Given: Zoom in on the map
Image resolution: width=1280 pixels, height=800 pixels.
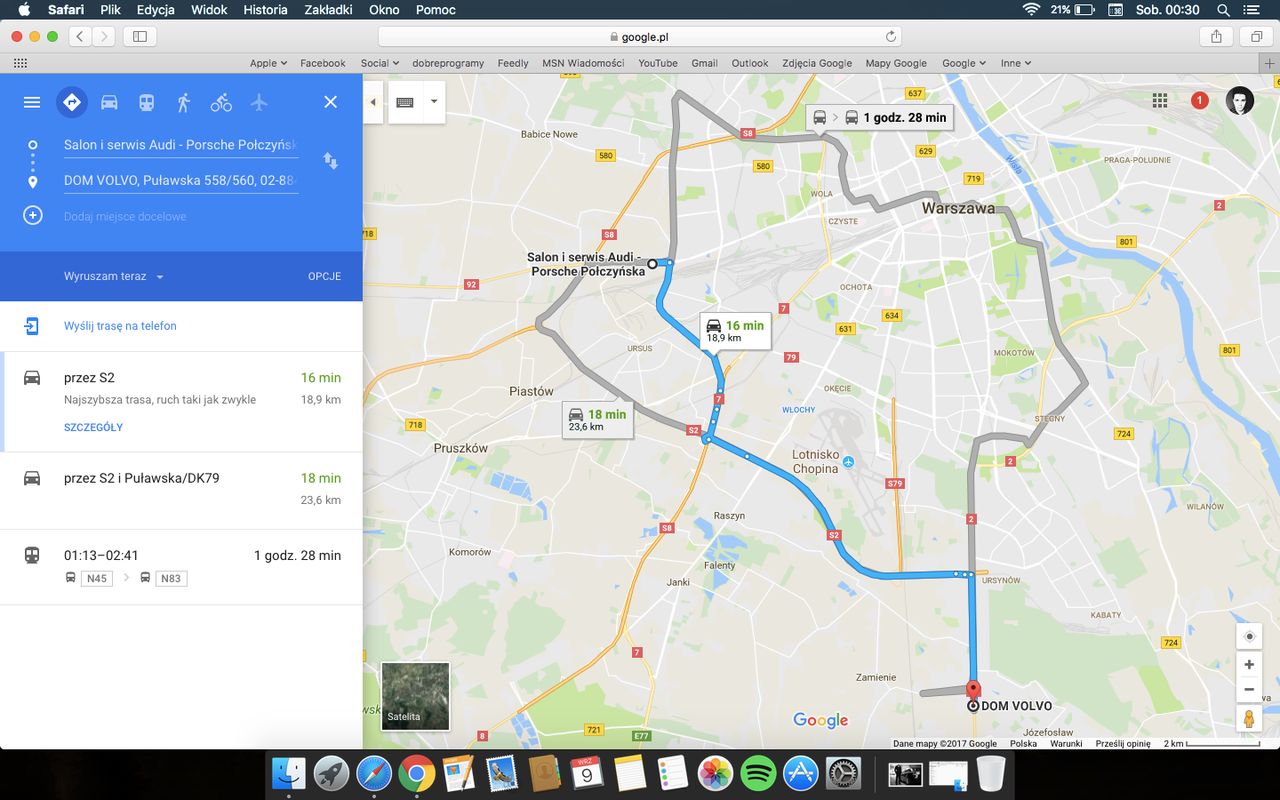Looking at the screenshot, I should click(x=1249, y=665).
